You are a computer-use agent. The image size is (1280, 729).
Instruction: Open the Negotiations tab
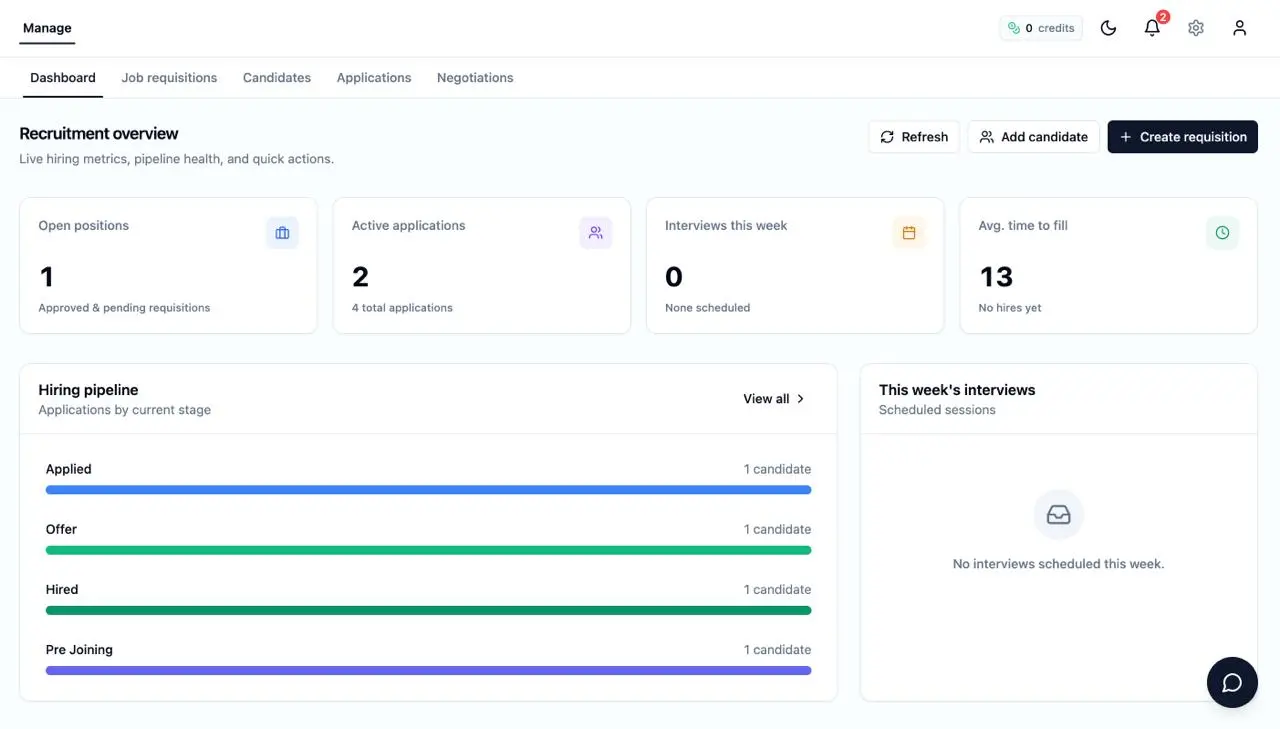475,78
